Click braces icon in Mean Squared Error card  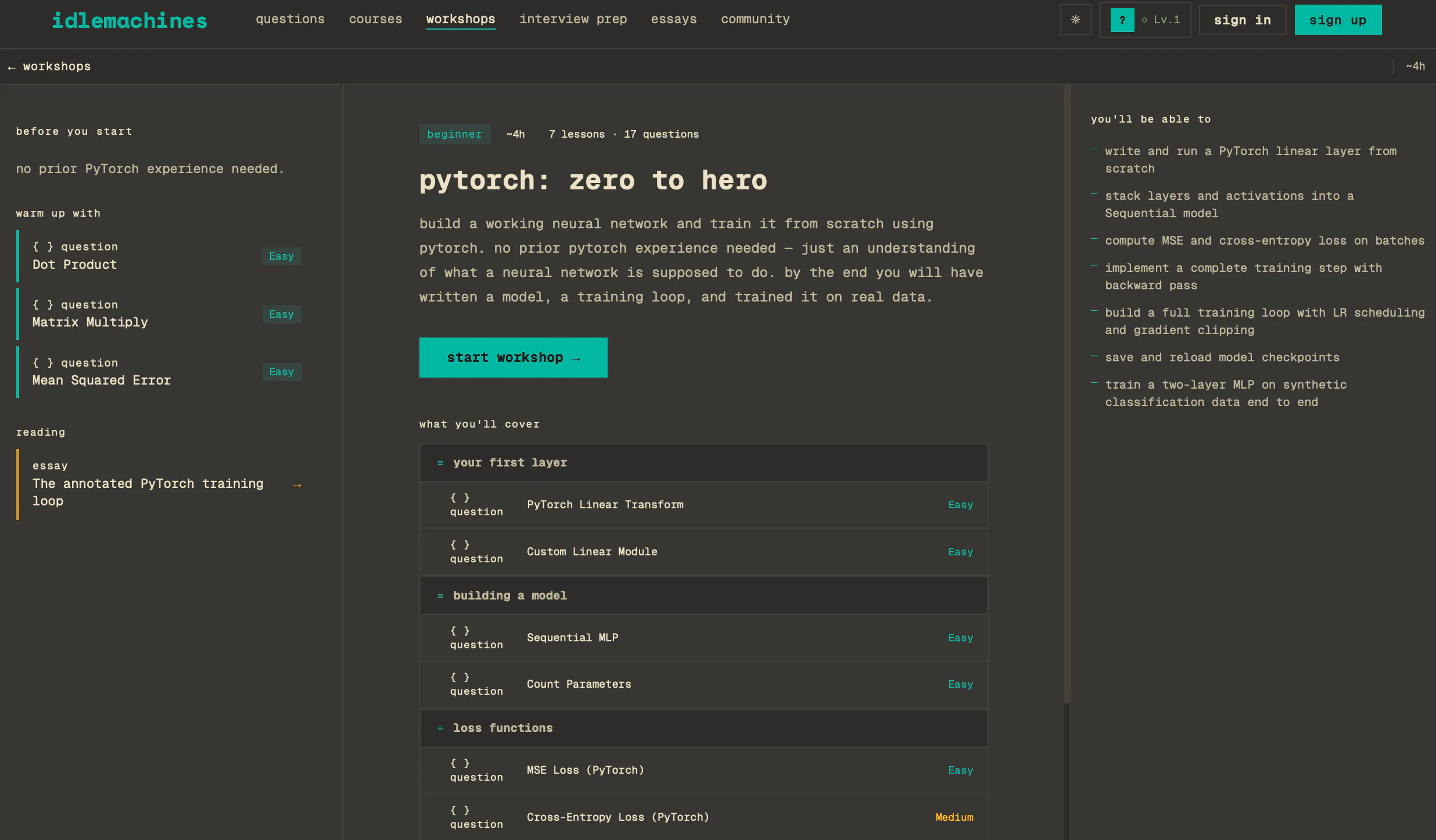pos(43,363)
